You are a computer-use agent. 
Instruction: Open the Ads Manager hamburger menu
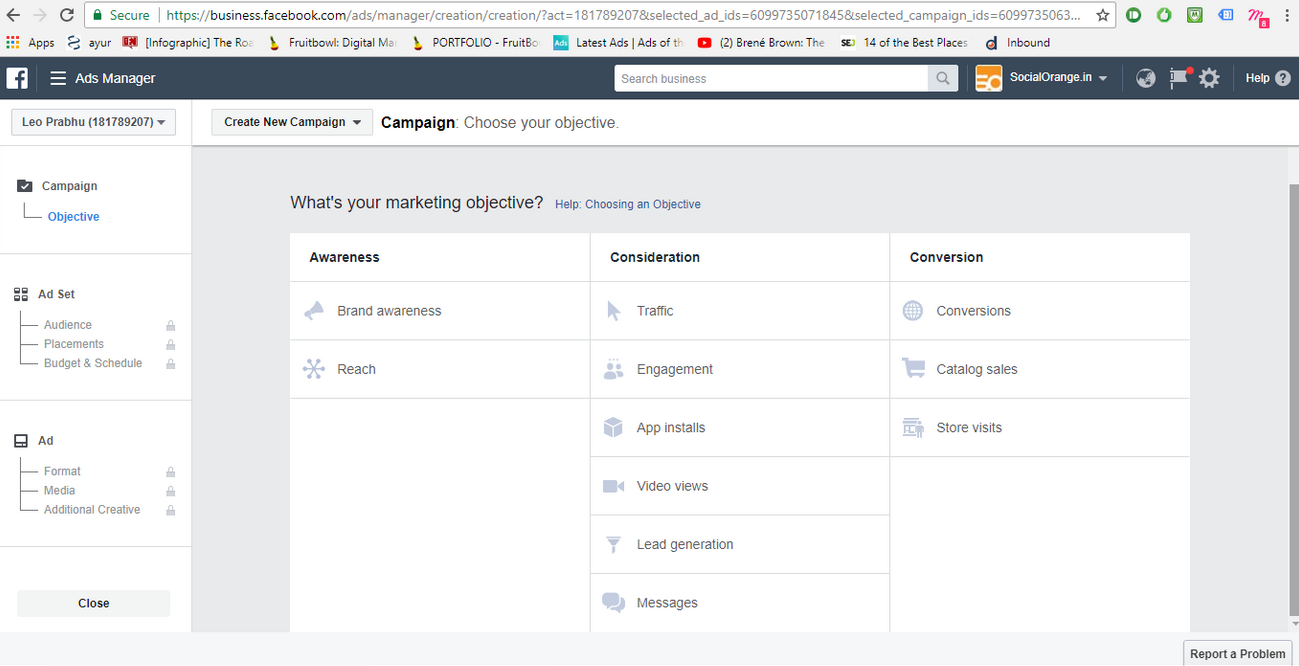(57, 77)
